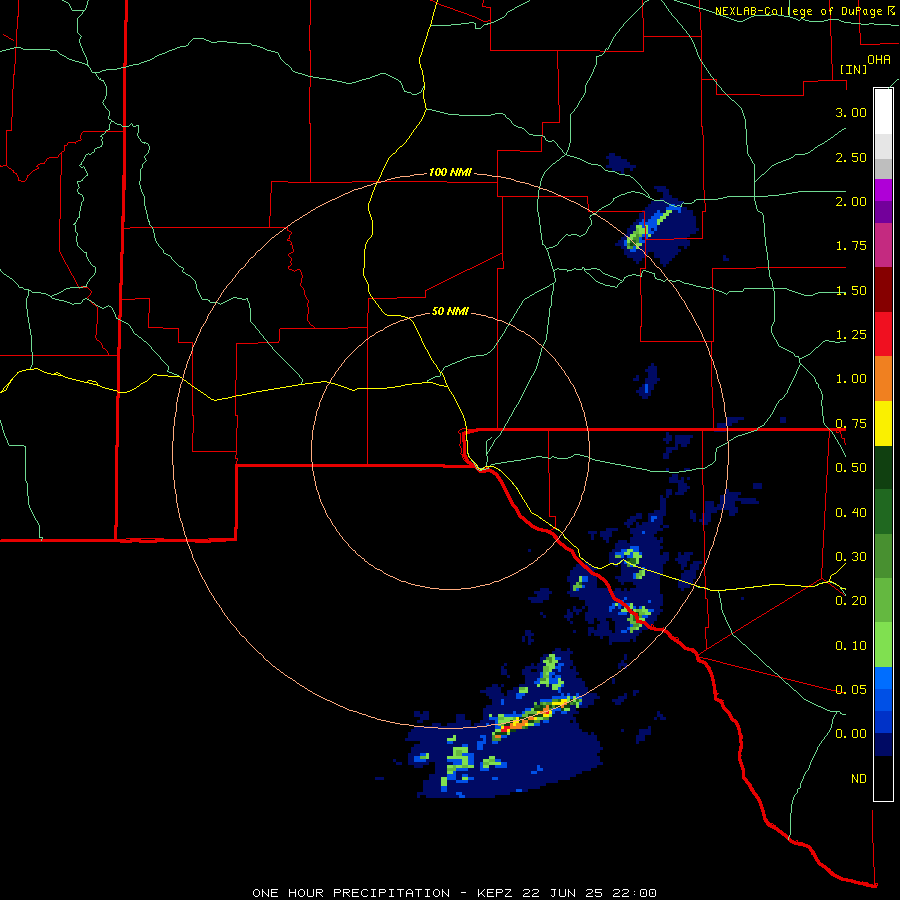Pick the light blue swatch on the legend
The width and height of the screenshot is (900, 900).
click(x=883, y=678)
